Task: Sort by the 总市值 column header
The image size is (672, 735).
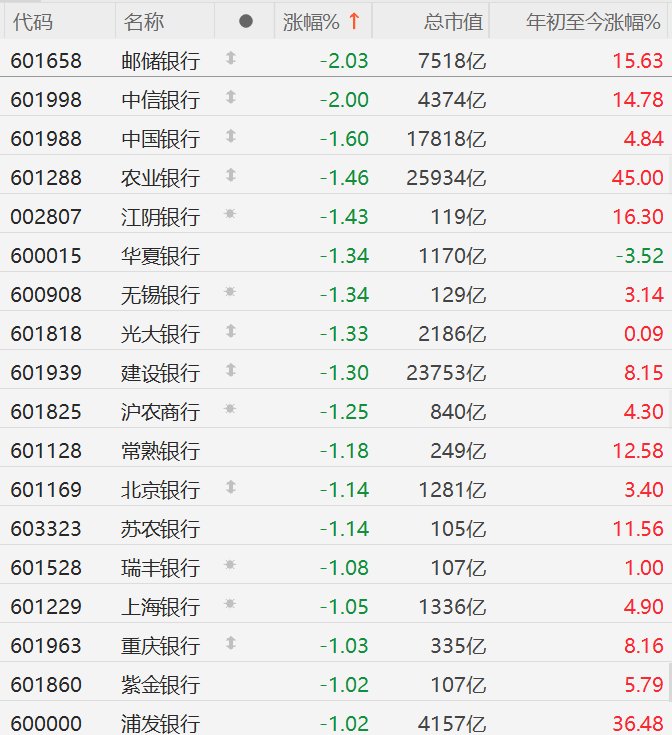Action: click(453, 22)
